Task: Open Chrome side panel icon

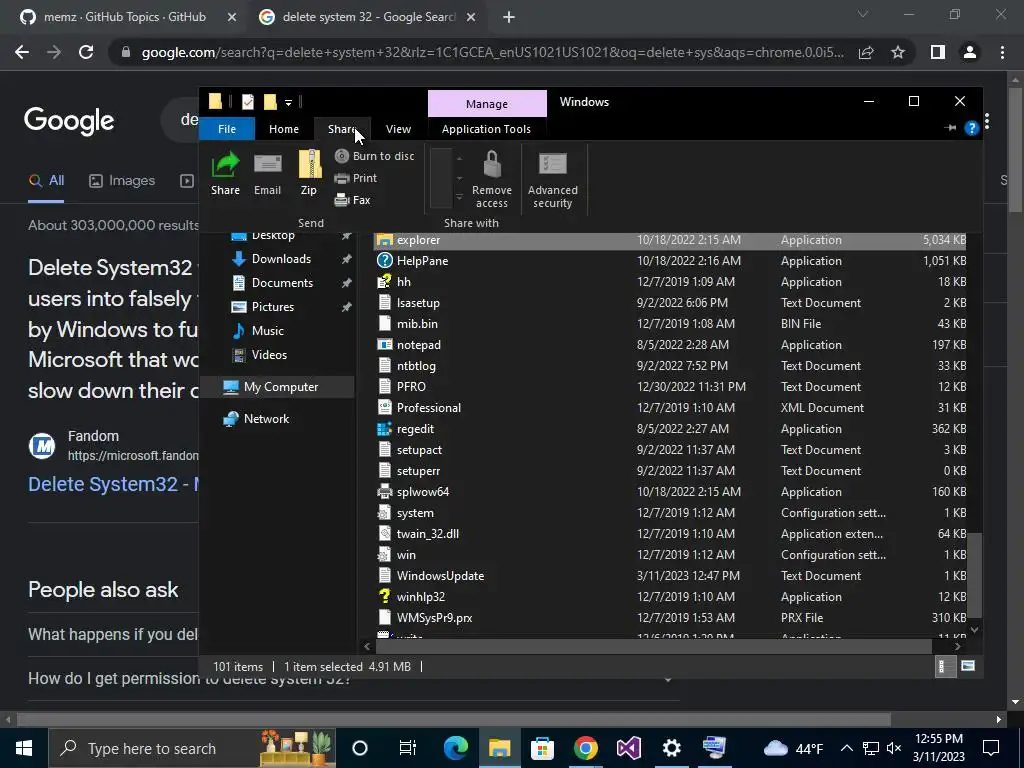Action: [x=938, y=52]
